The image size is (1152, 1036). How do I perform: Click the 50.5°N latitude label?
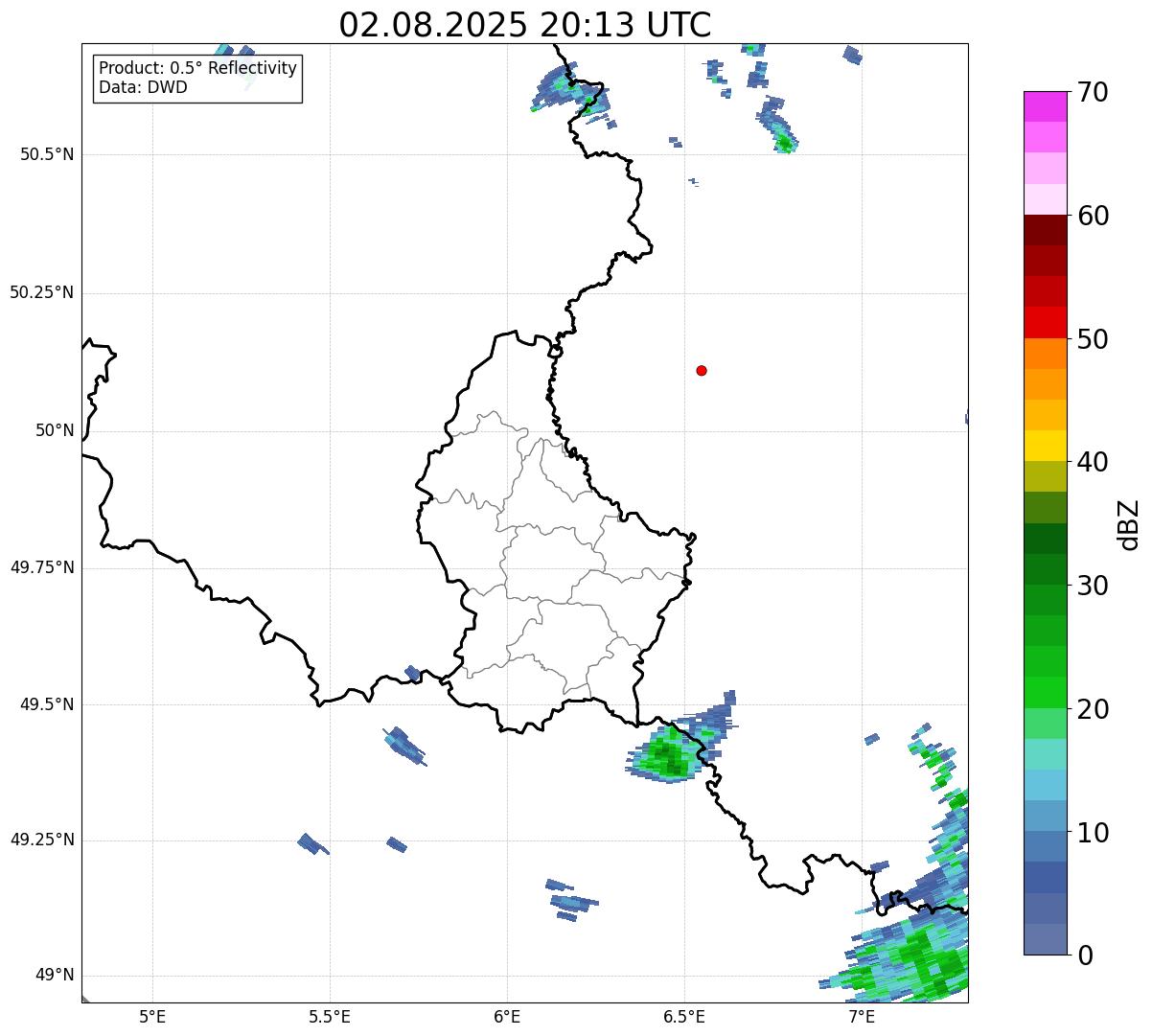tap(47, 155)
